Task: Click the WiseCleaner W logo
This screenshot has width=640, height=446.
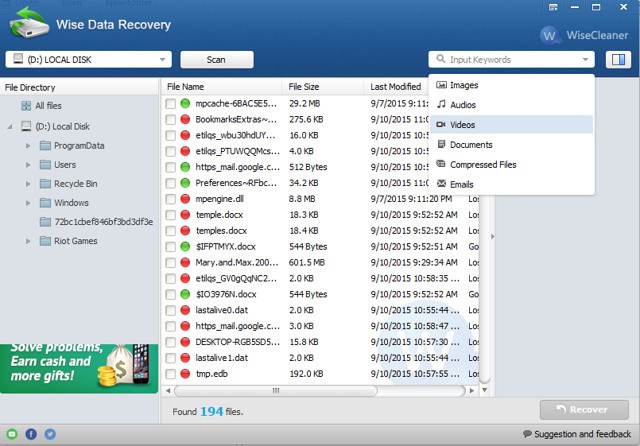Action: click(x=549, y=36)
